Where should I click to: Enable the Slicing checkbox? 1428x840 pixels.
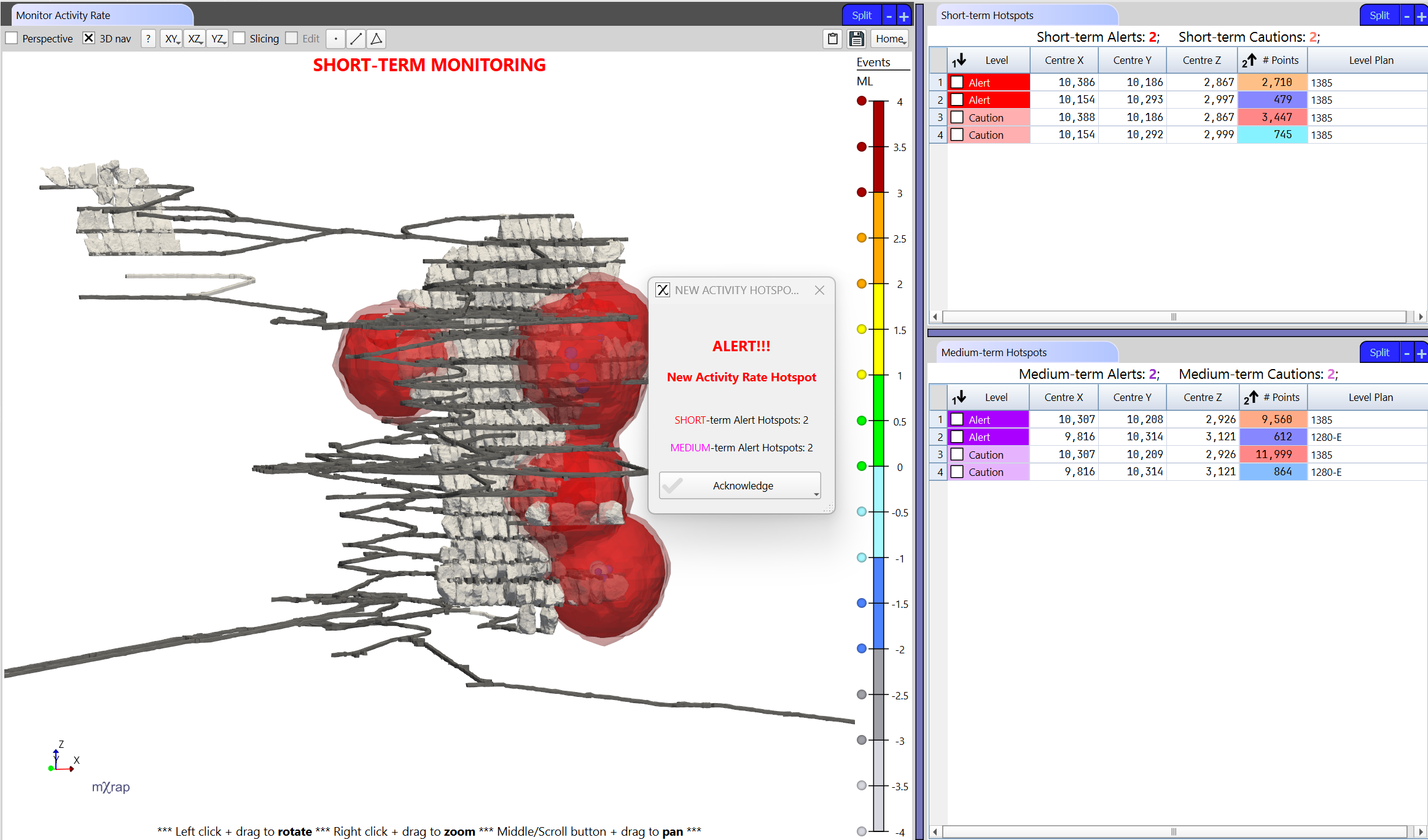coord(240,38)
